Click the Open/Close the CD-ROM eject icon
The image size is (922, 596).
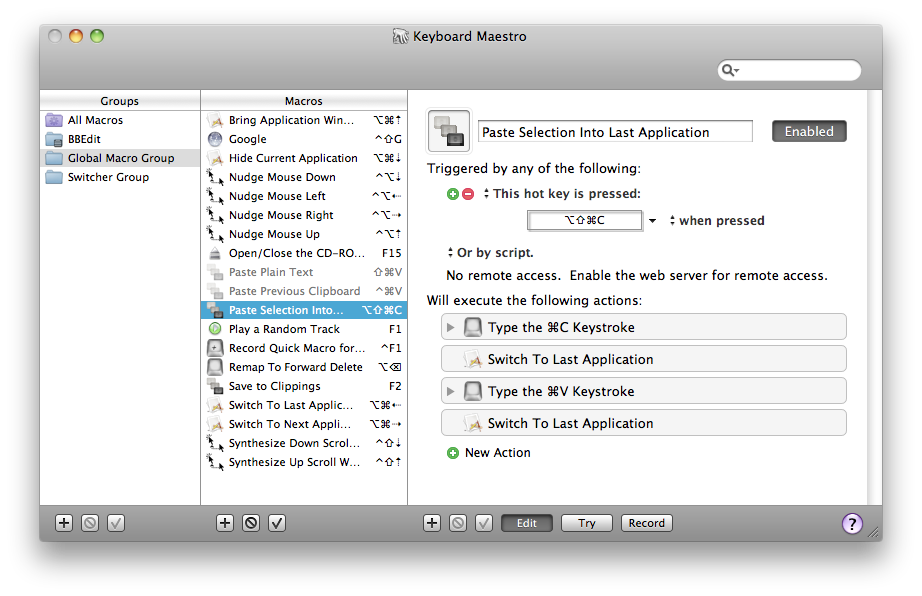point(215,253)
